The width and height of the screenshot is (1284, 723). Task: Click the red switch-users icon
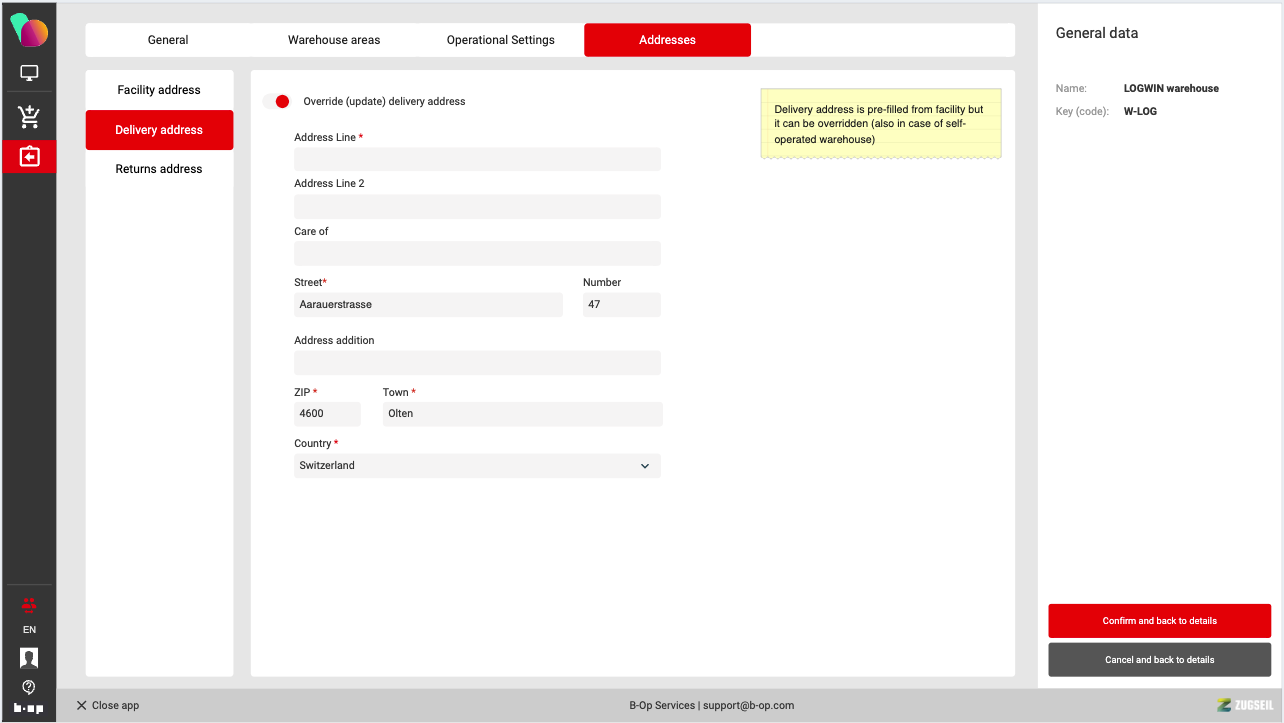[29, 604]
